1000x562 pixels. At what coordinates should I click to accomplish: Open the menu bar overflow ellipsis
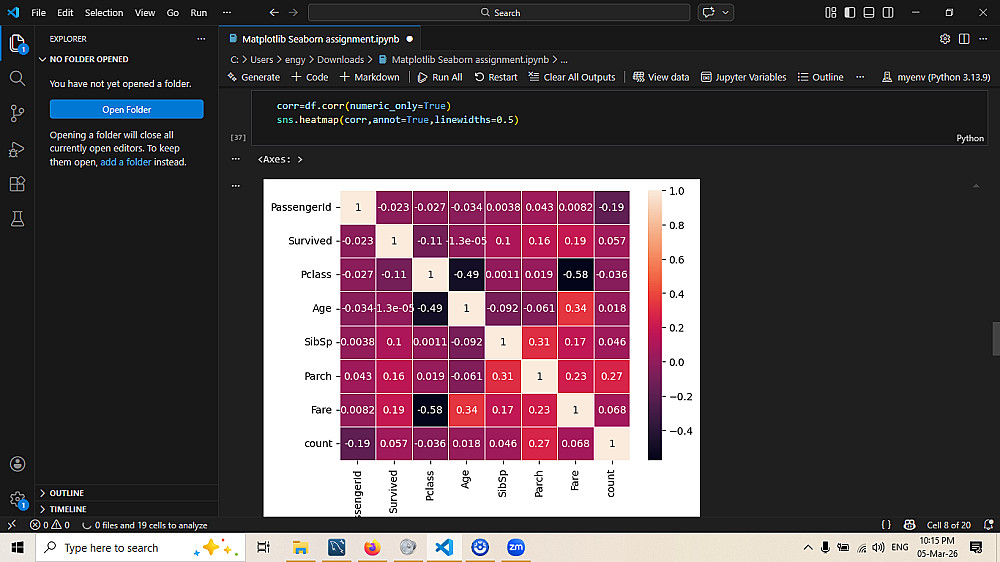[x=226, y=13]
